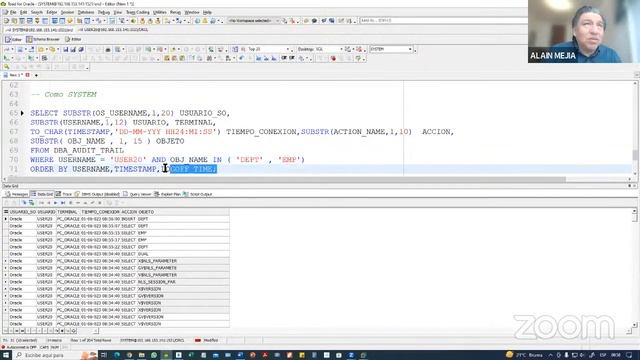Click the Autocommit is OFF status indicator
The height and width of the screenshot is (360, 640).
pos(19,347)
